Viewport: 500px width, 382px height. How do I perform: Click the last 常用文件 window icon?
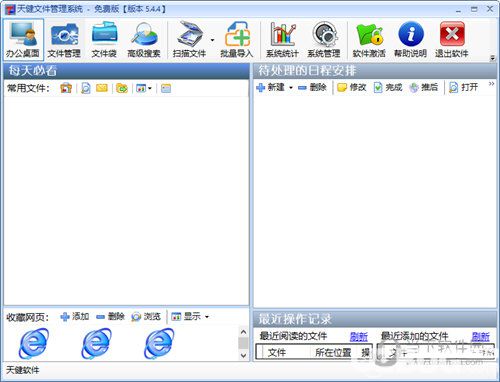(166, 88)
